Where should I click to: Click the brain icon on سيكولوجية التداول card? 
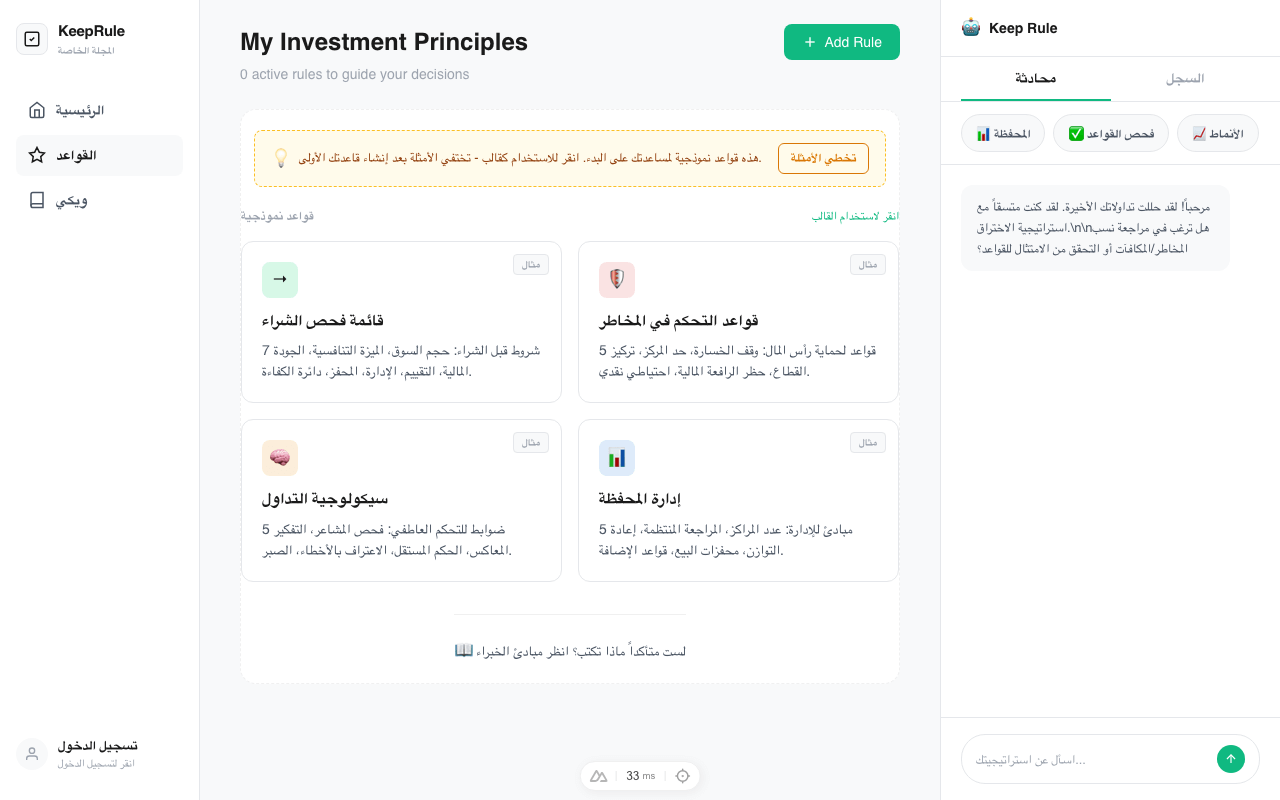280,457
